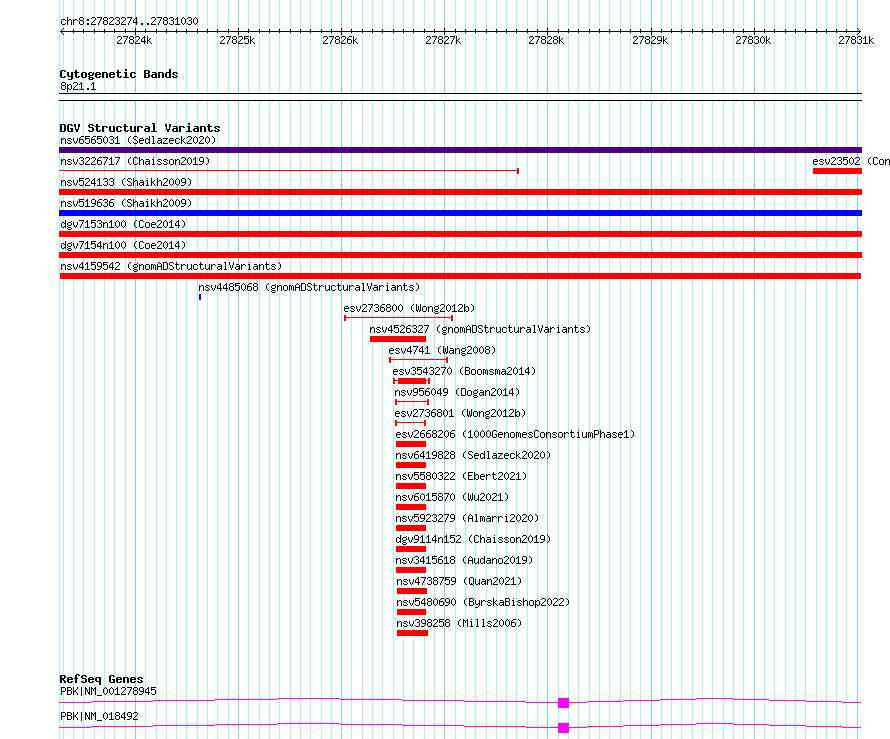890x739 pixels.
Task: Click the red bar under nsv524133
Action: (x=460, y=192)
